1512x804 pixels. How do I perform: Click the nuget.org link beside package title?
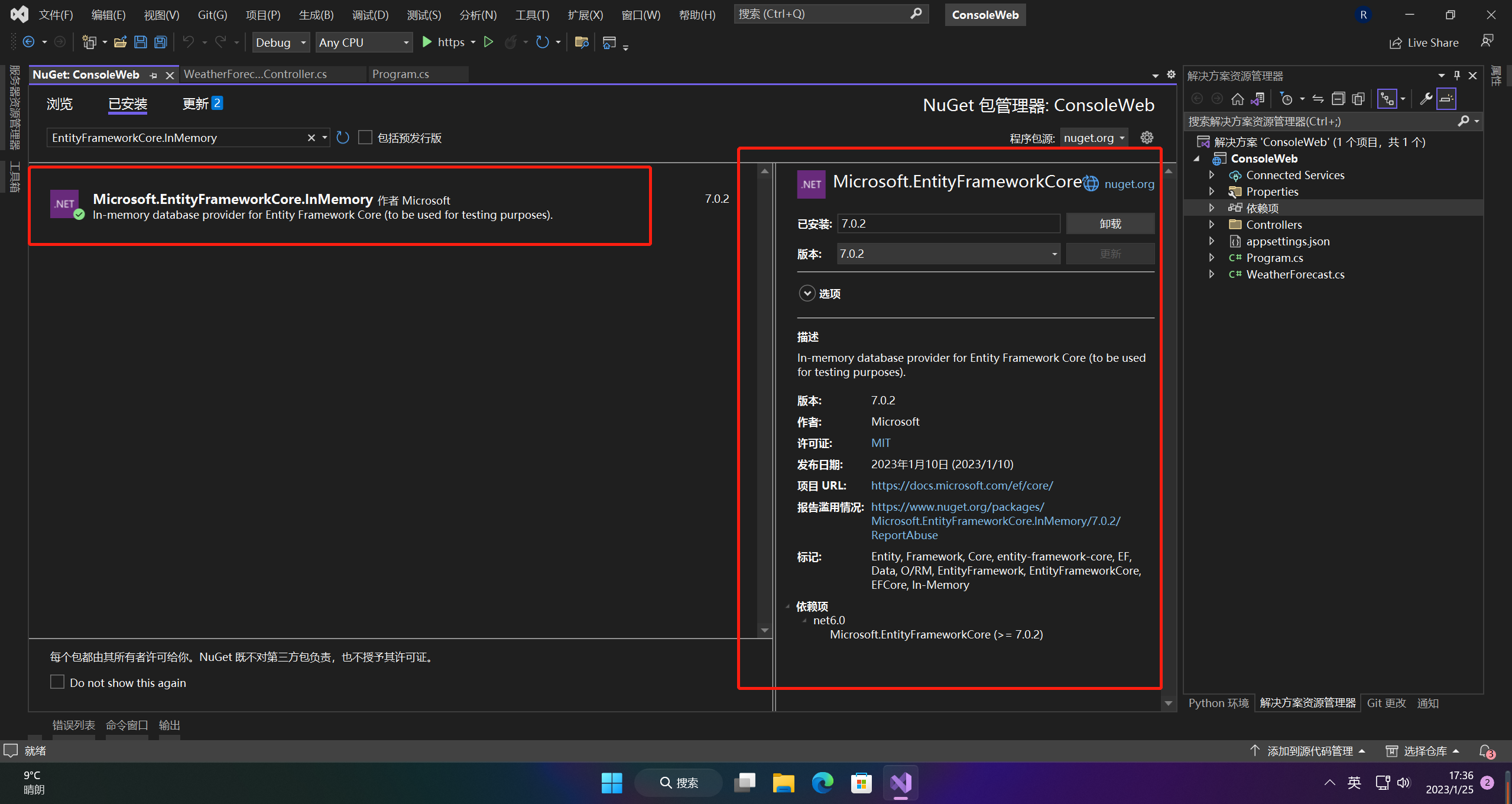coord(1129,184)
